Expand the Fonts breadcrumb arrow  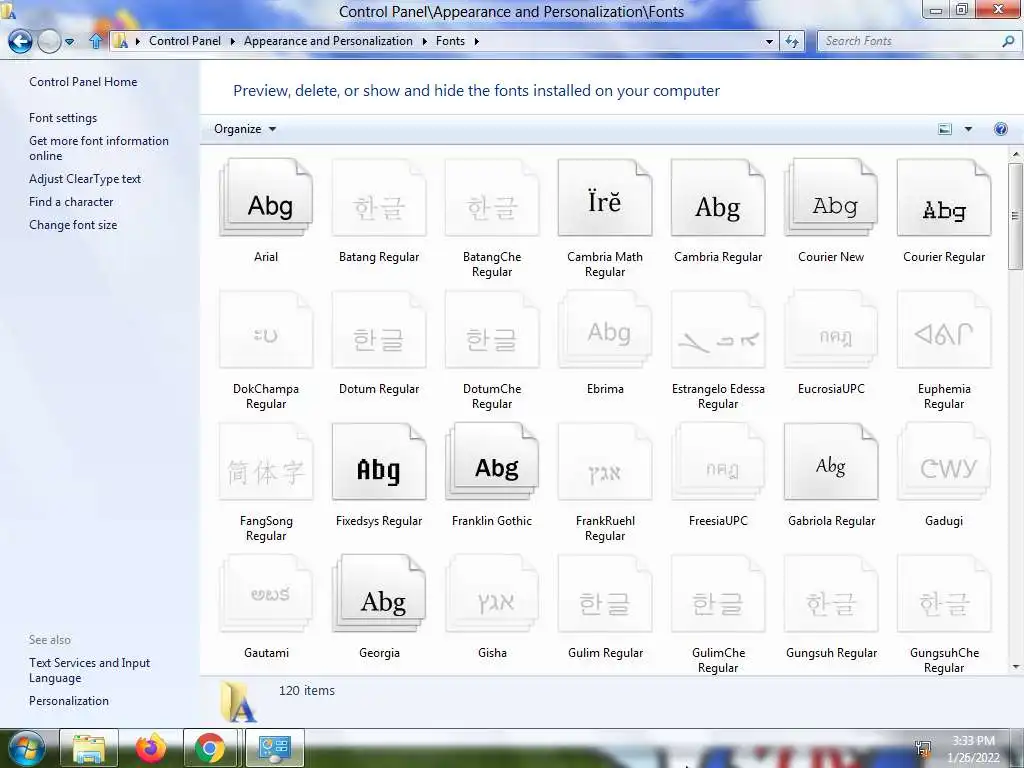click(476, 41)
